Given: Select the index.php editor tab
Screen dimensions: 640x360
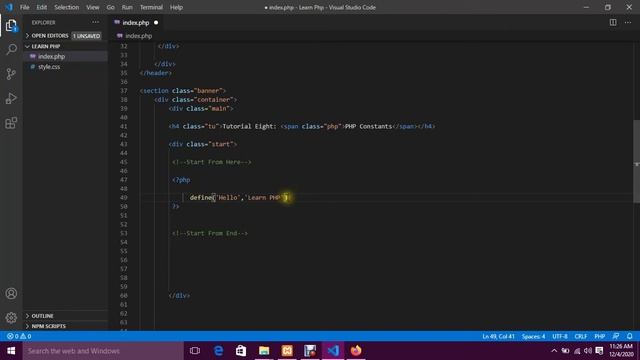Looking at the screenshot, I should pos(136,22).
